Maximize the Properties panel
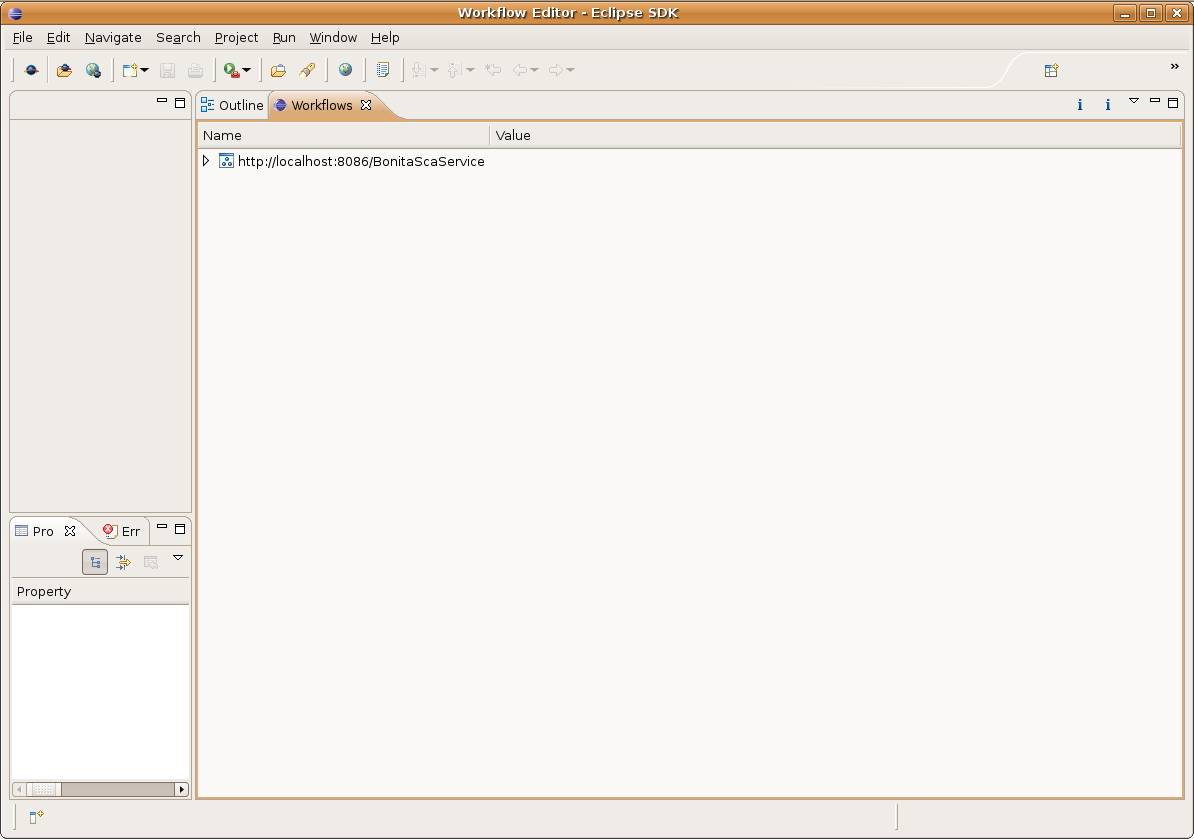The height and width of the screenshot is (839, 1194). click(x=180, y=528)
